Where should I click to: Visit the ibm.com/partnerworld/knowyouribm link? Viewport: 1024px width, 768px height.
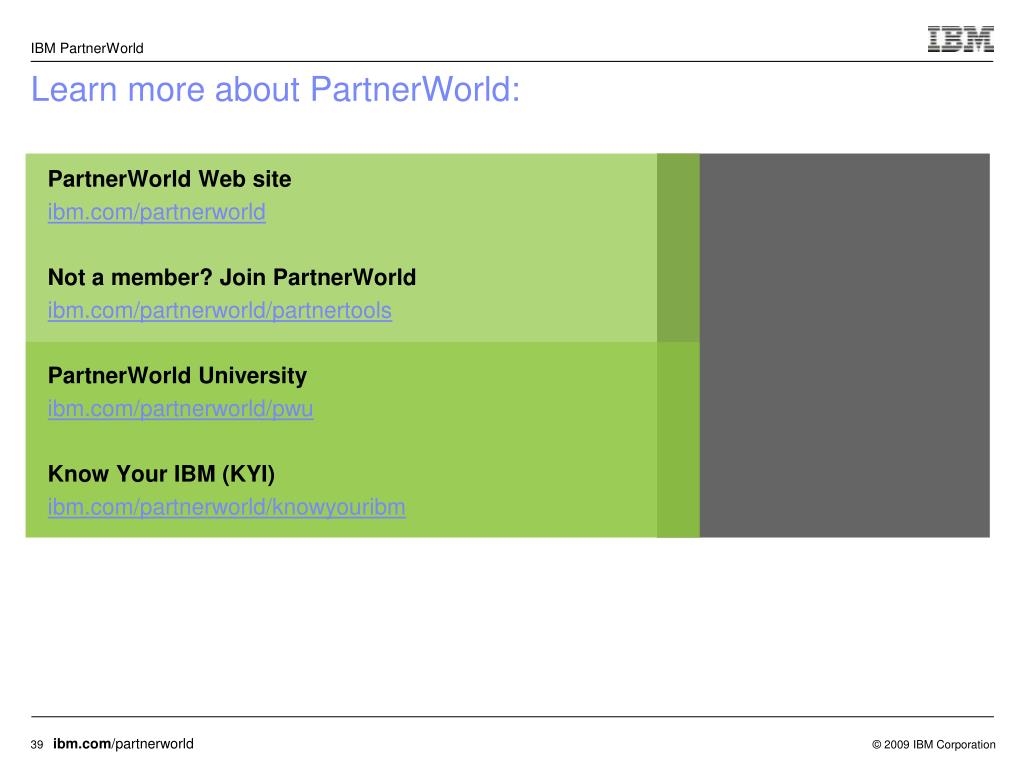click(x=227, y=507)
